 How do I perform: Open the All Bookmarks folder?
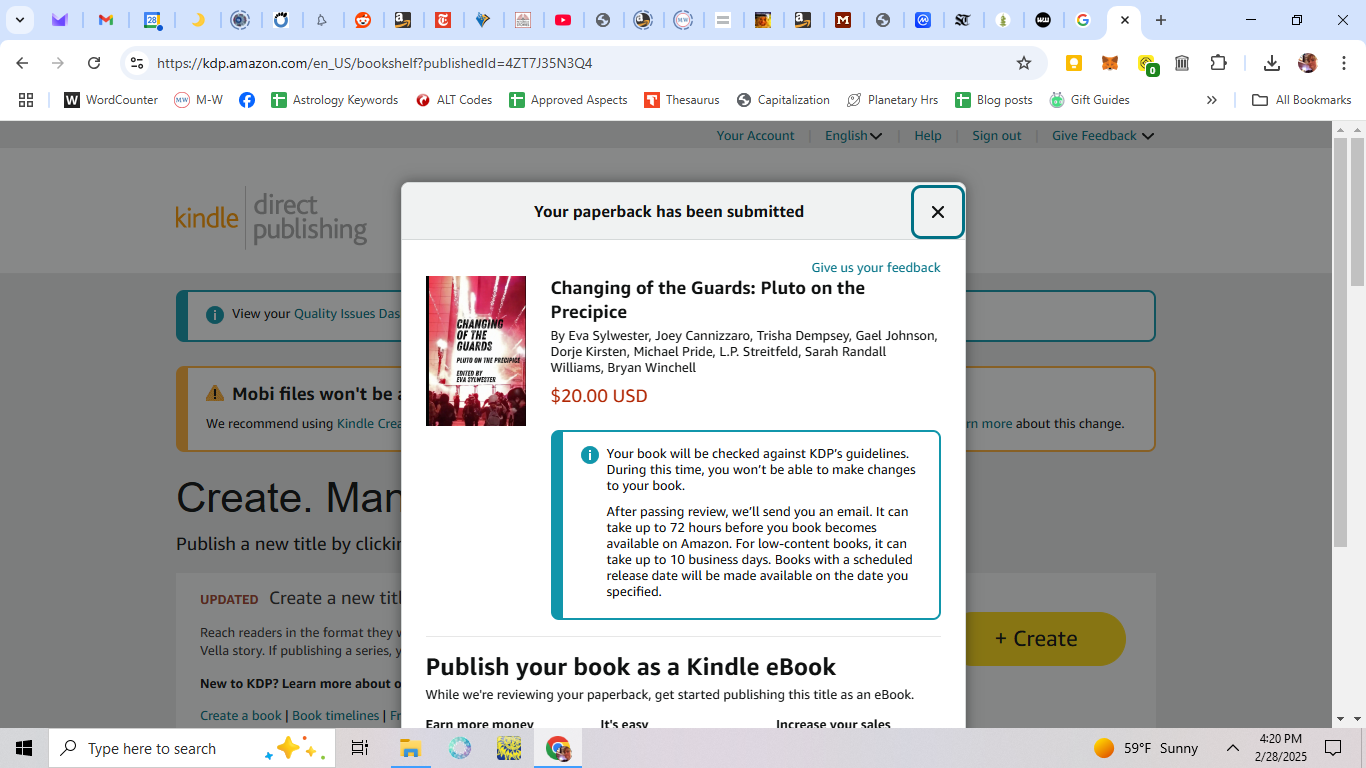[1302, 100]
